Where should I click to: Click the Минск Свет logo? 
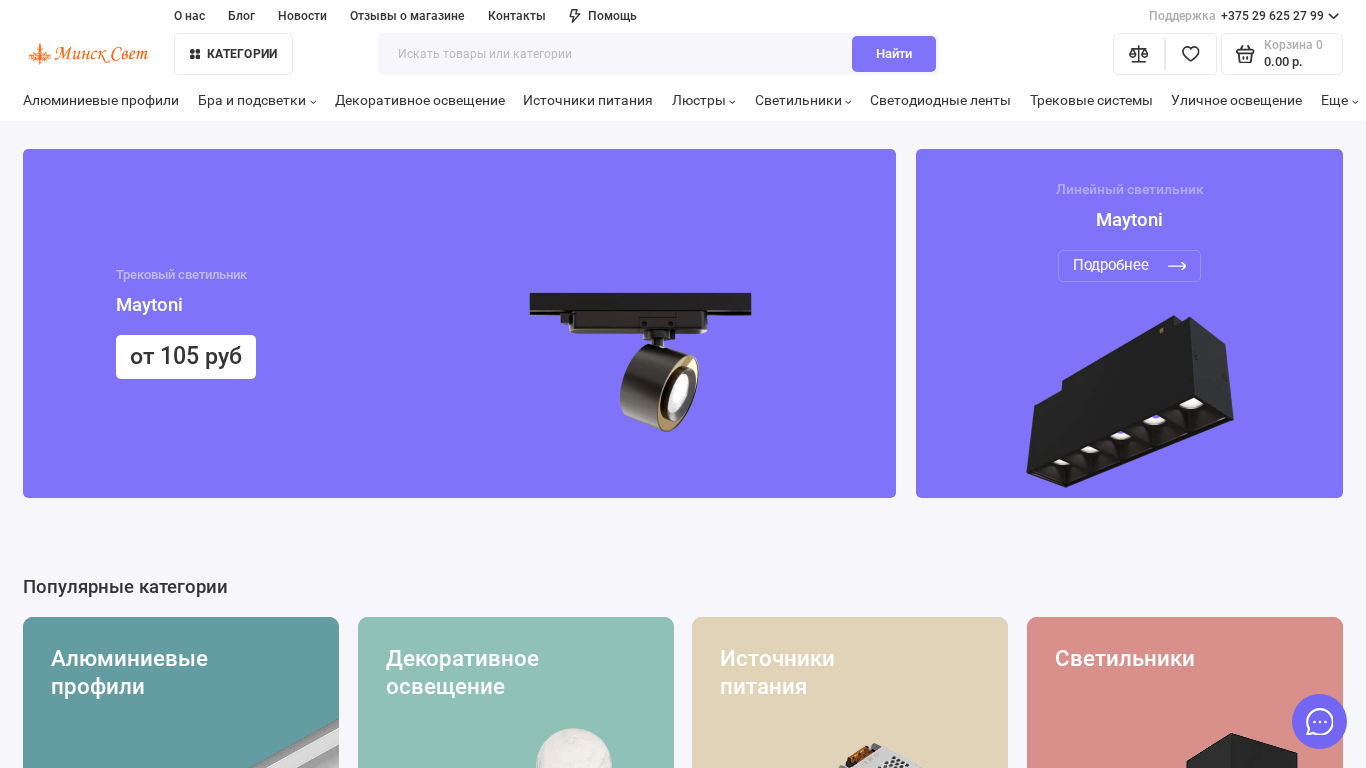88,54
